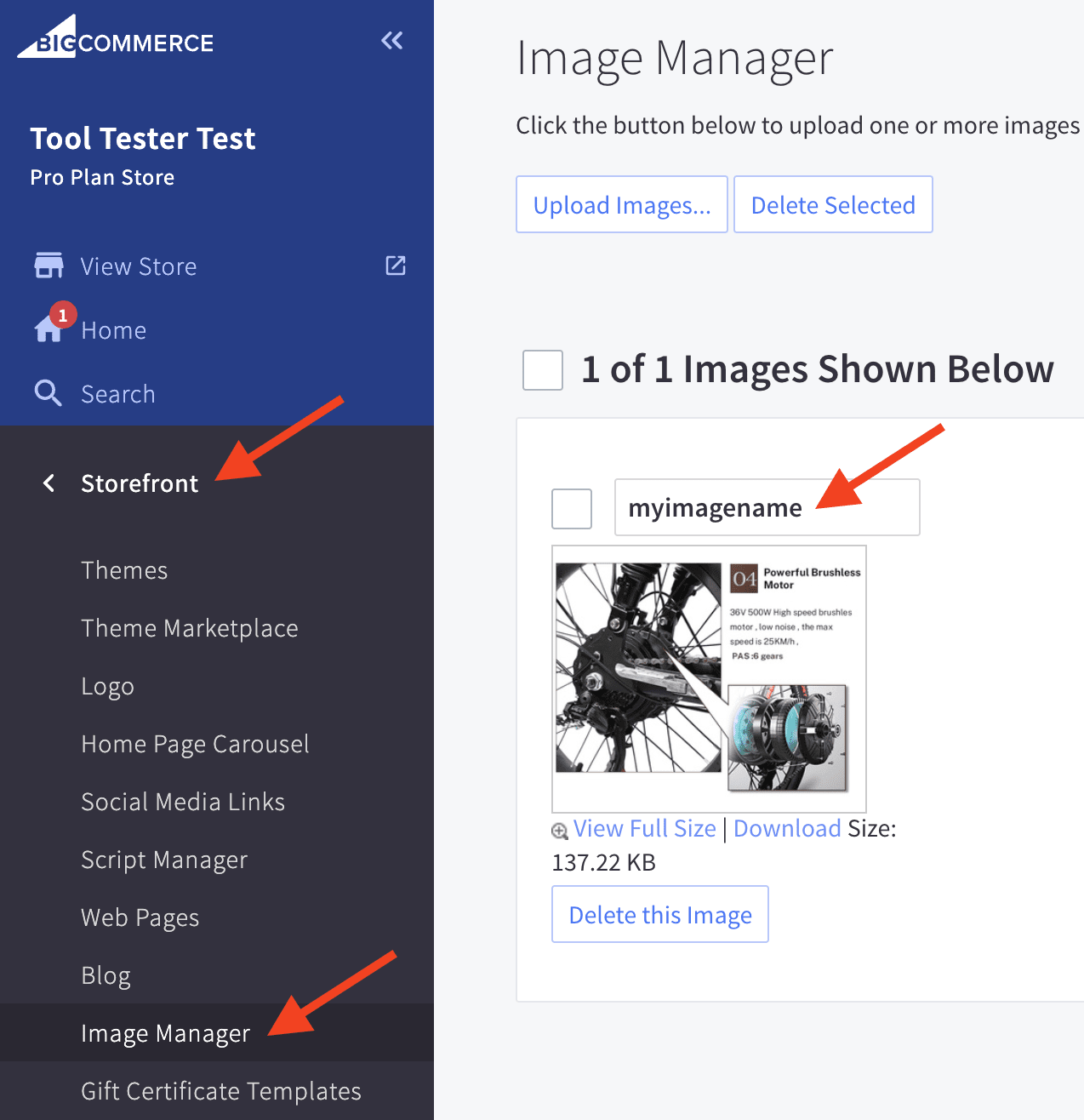Click the magnifier icon beside View Full Size
The image size is (1084, 1120).
560,831
